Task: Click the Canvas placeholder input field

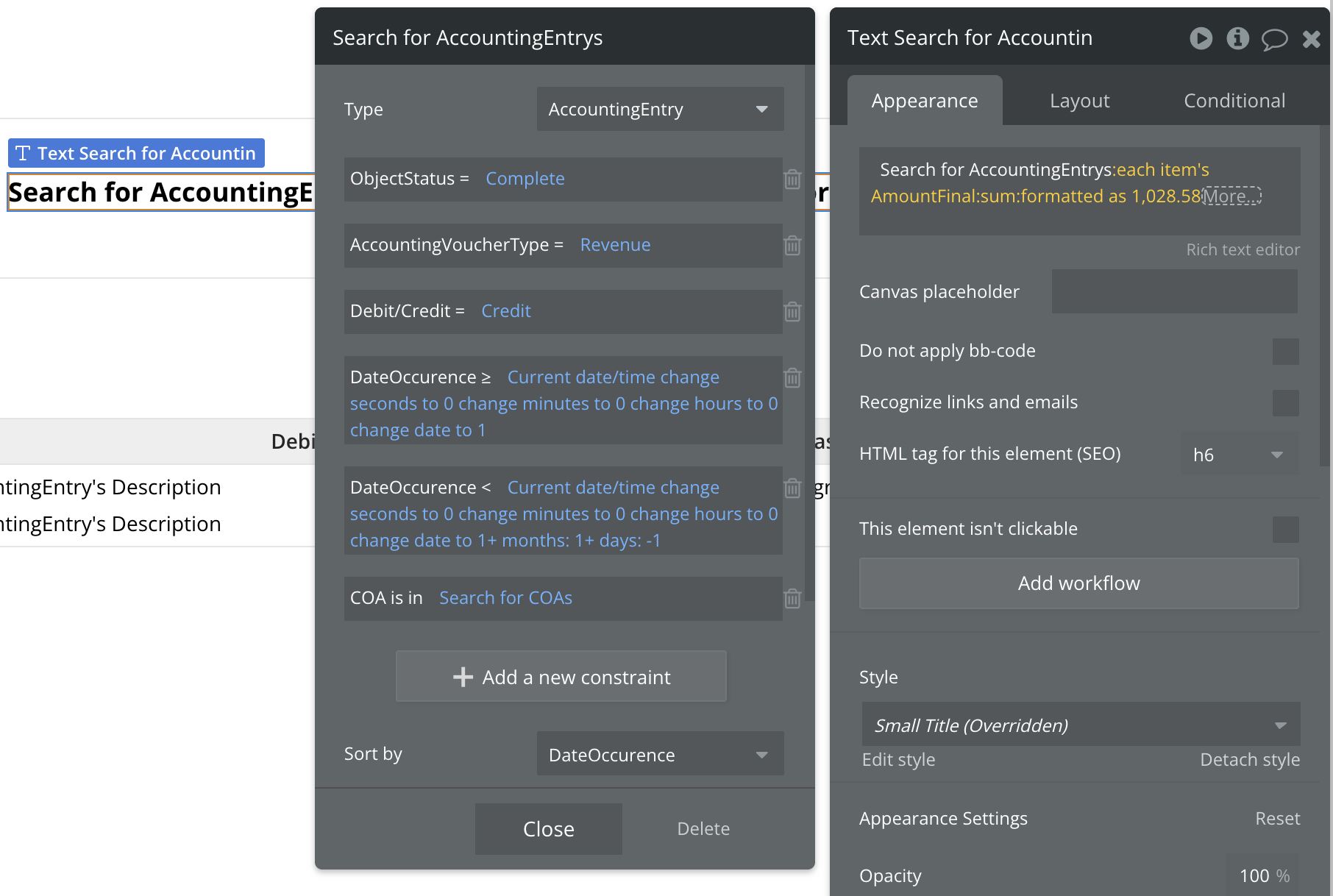Action: point(1174,292)
